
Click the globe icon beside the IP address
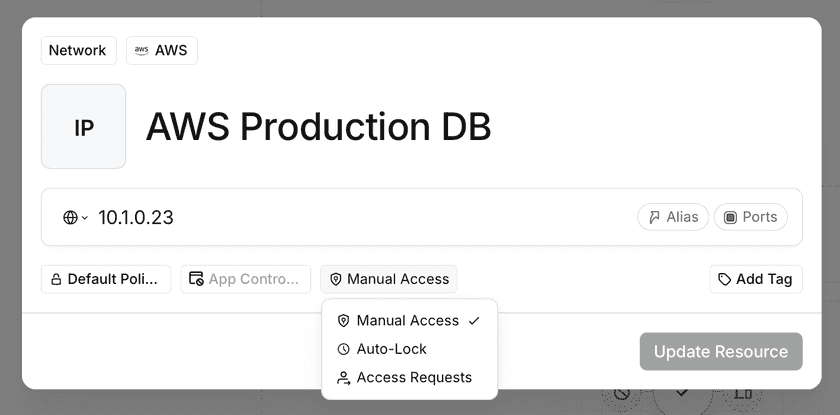(70, 217)
